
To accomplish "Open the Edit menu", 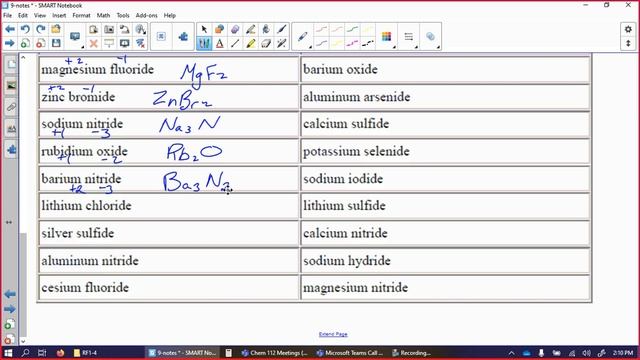I will click(x=23, y=16).
